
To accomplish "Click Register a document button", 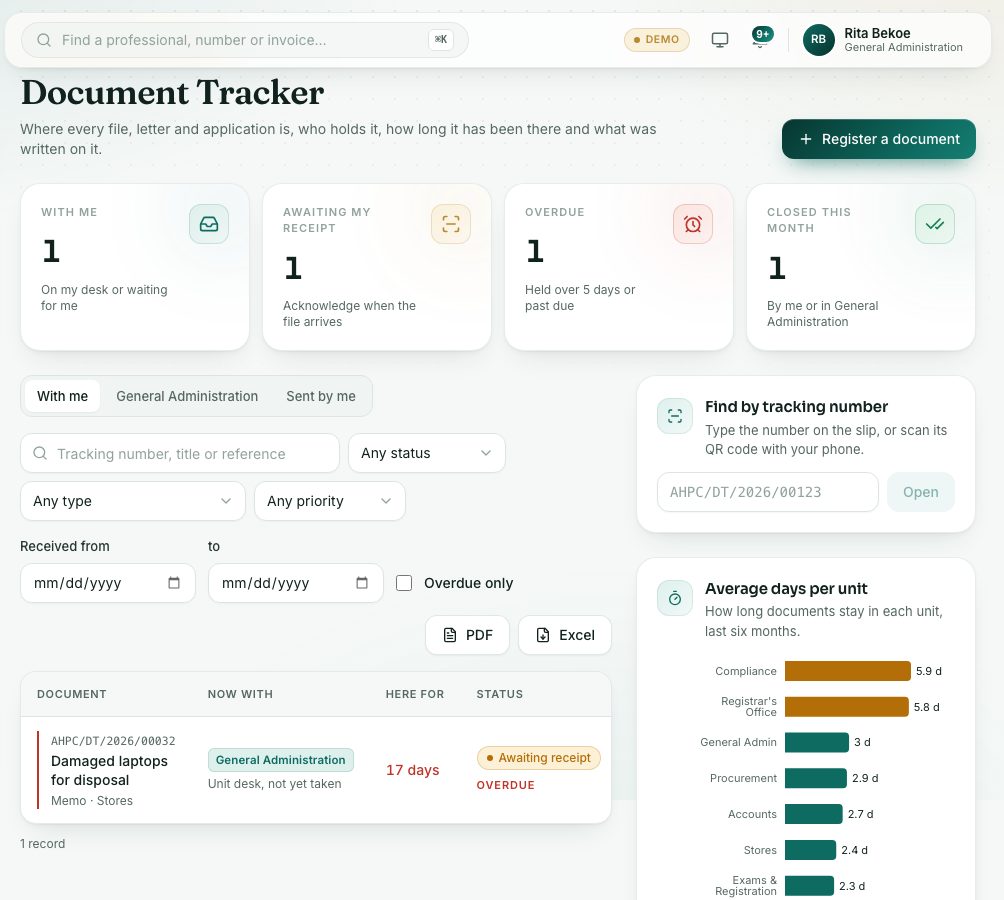I will tap(878, 139).
